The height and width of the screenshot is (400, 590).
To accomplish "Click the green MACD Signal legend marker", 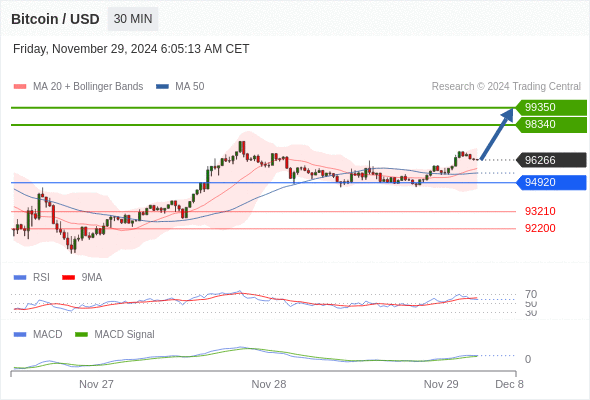I will click(x=81, y=335).
